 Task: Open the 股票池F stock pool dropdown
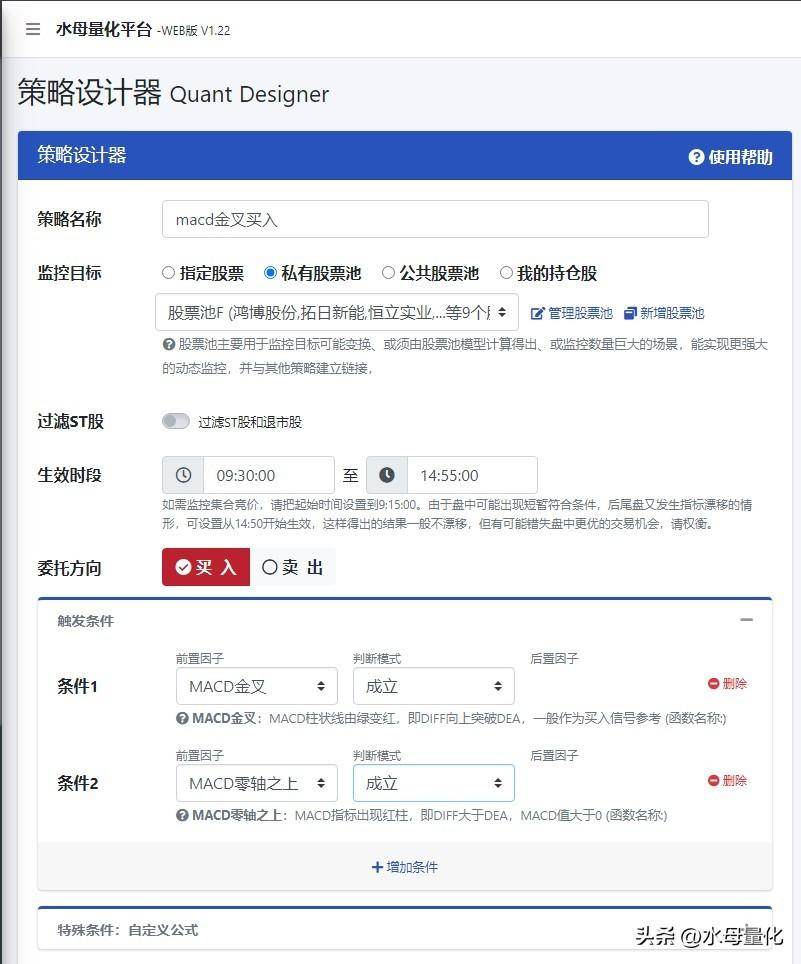(337, 312)
